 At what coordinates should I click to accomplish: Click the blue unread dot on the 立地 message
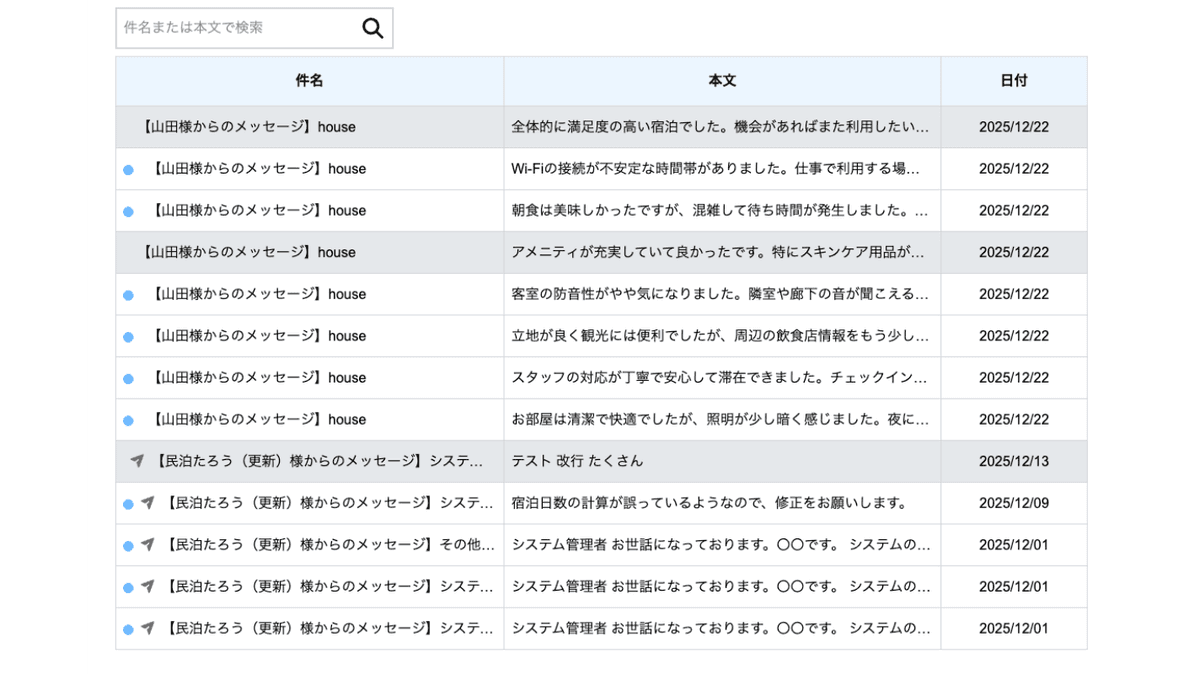[127, 336]
